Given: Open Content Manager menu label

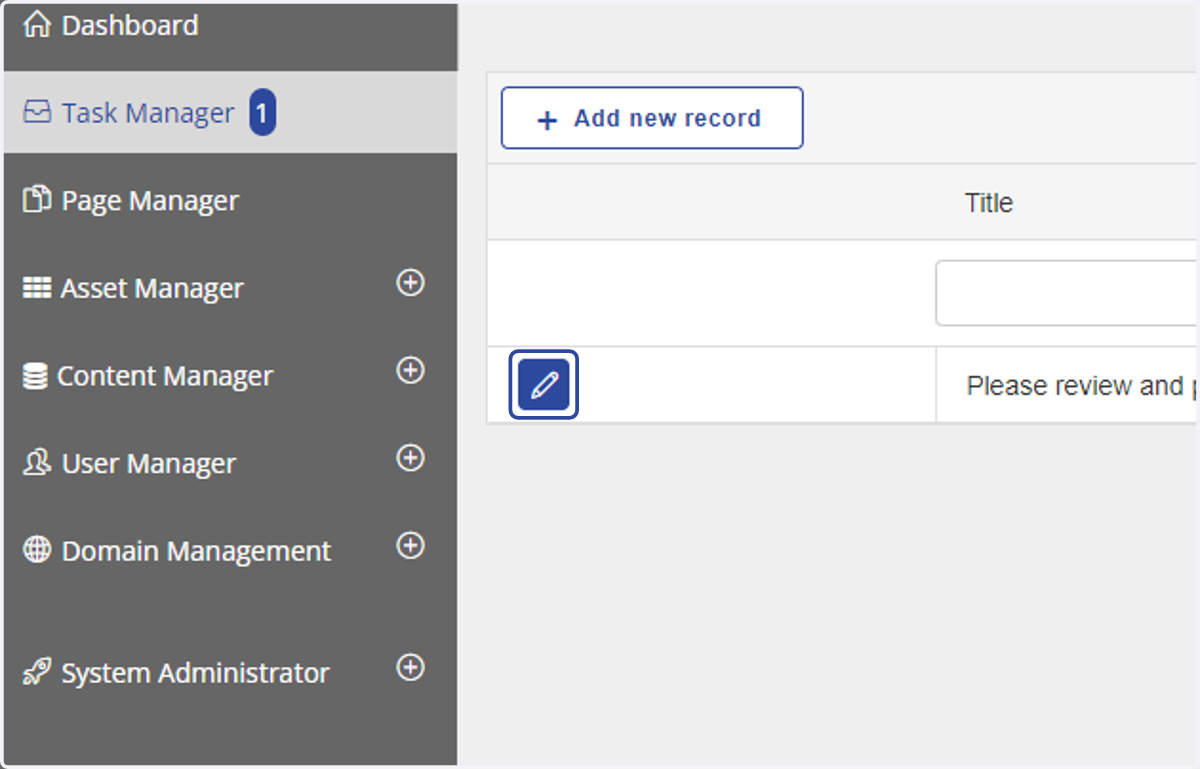Looking at the screenshot, I should (x=165, y=376).
